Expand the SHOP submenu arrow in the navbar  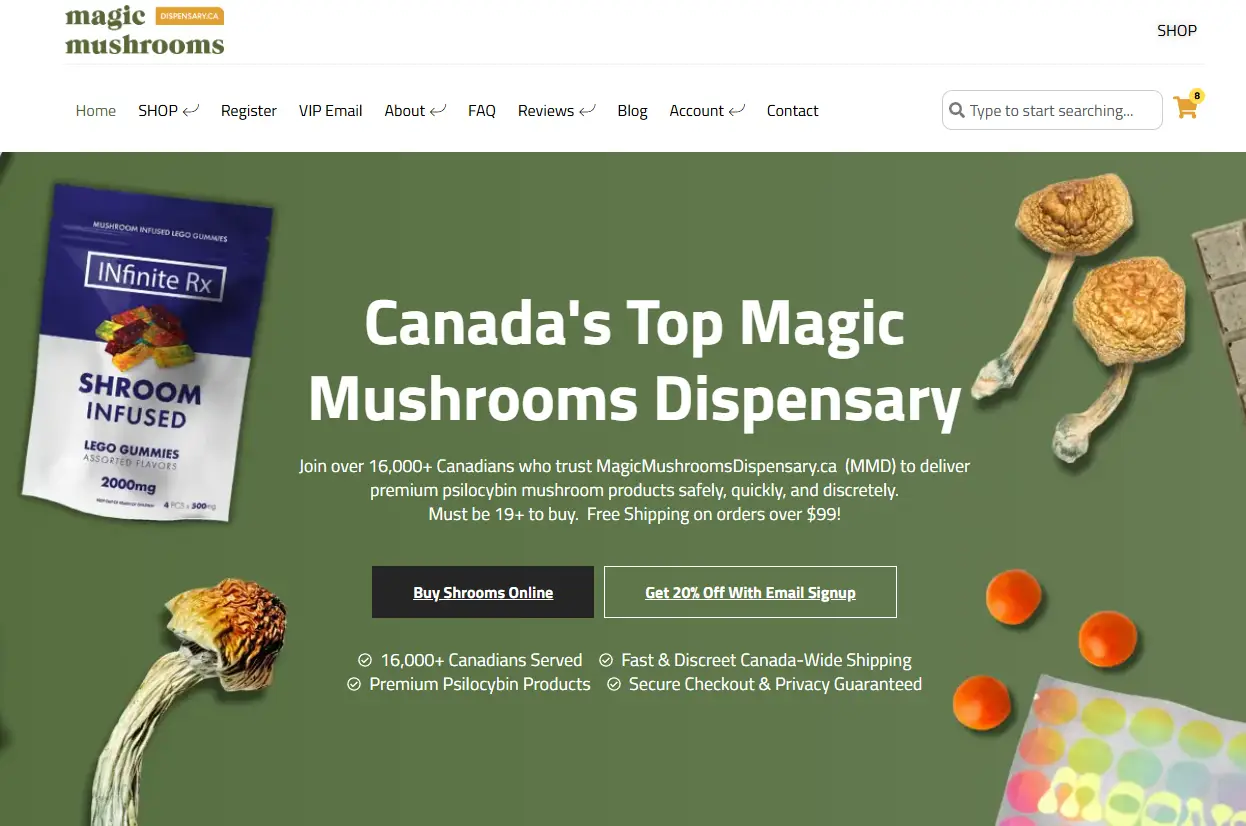pyautogui.click(x=191, y=110)
